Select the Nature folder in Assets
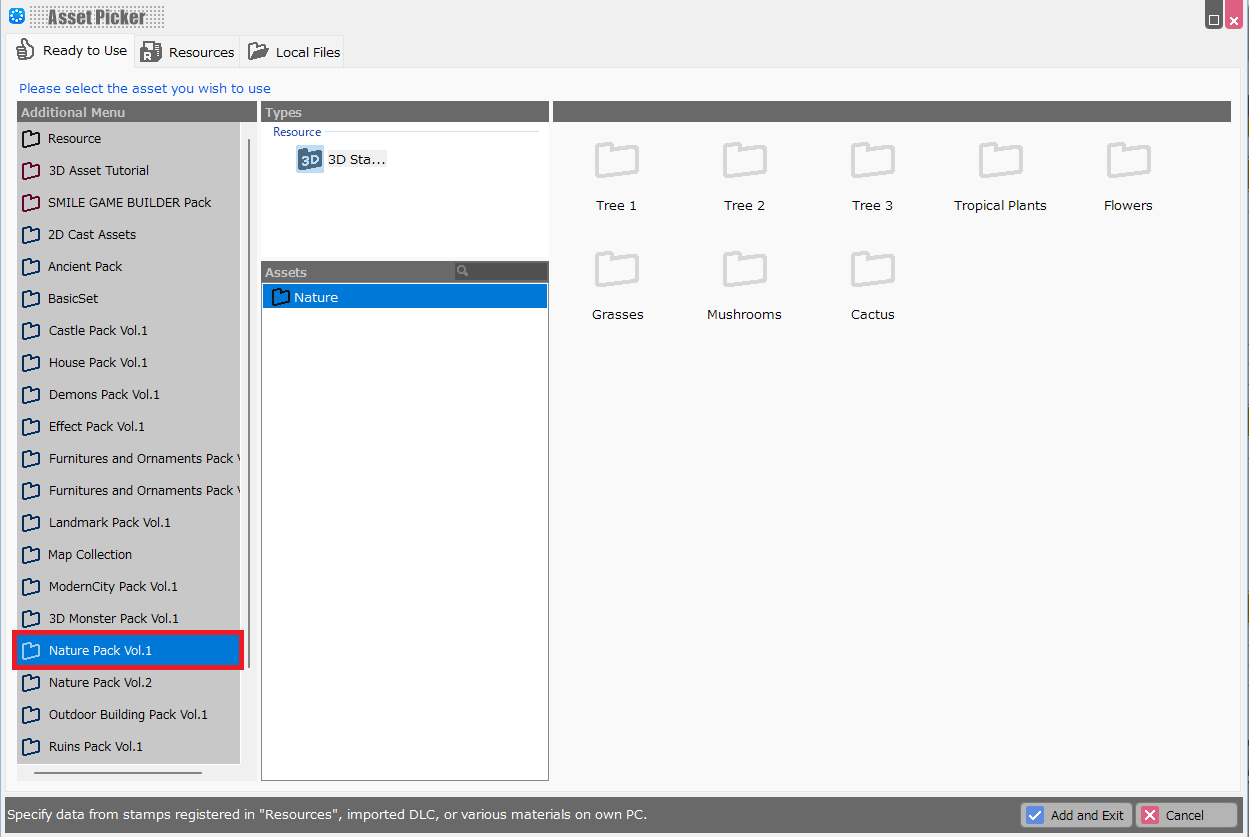 point(316,297)
